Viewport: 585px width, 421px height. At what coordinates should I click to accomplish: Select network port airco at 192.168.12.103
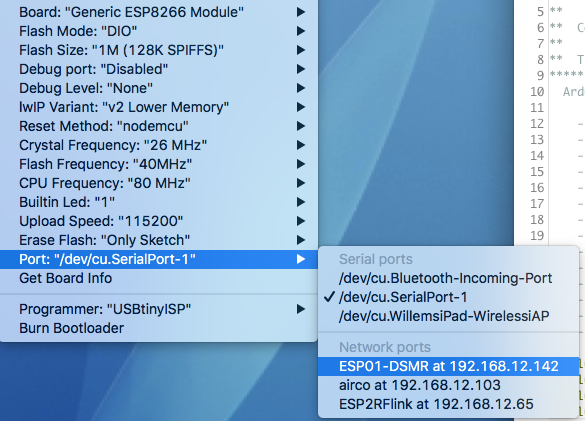pyautogui.click(x=448, y=386)
